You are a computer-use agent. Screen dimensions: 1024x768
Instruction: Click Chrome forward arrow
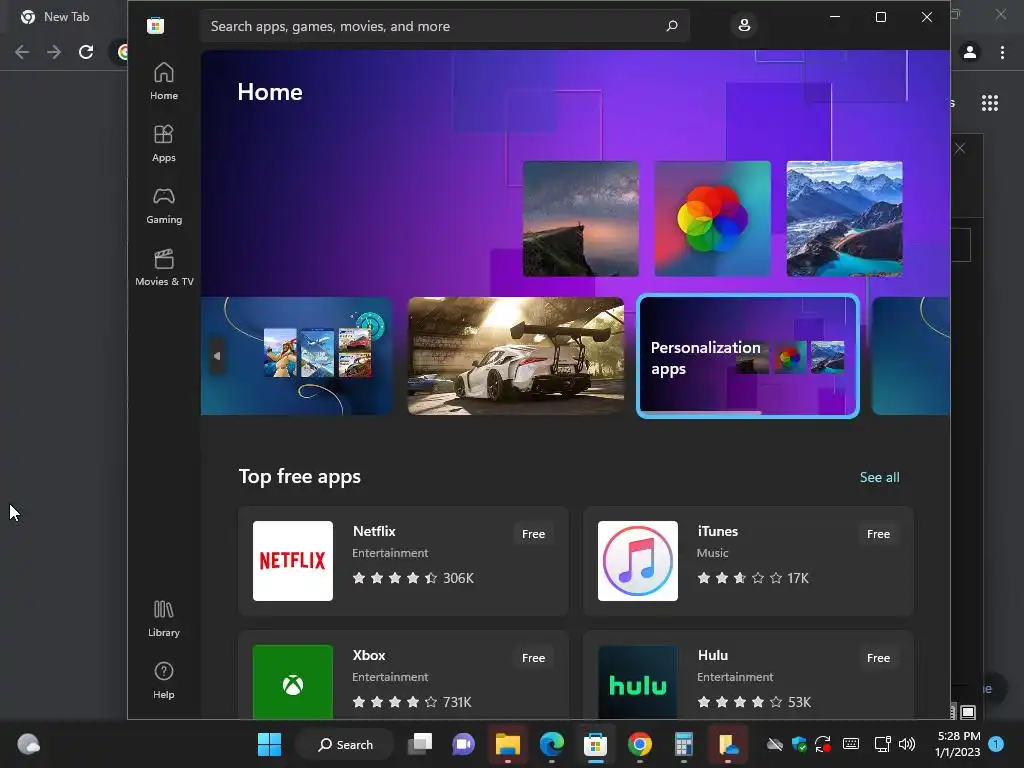54,52
